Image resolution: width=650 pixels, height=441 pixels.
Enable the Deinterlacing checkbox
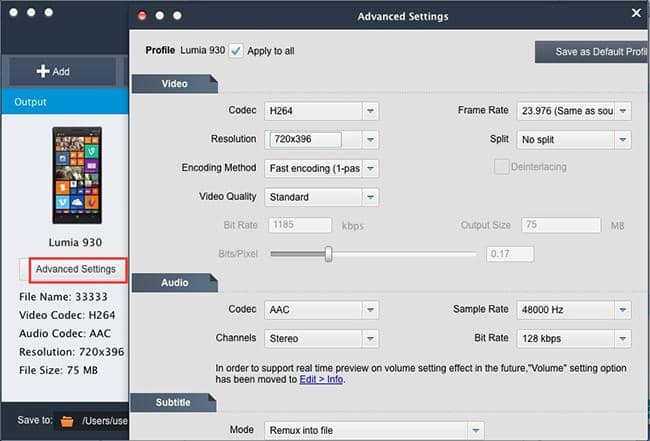(x=501, y=167)
